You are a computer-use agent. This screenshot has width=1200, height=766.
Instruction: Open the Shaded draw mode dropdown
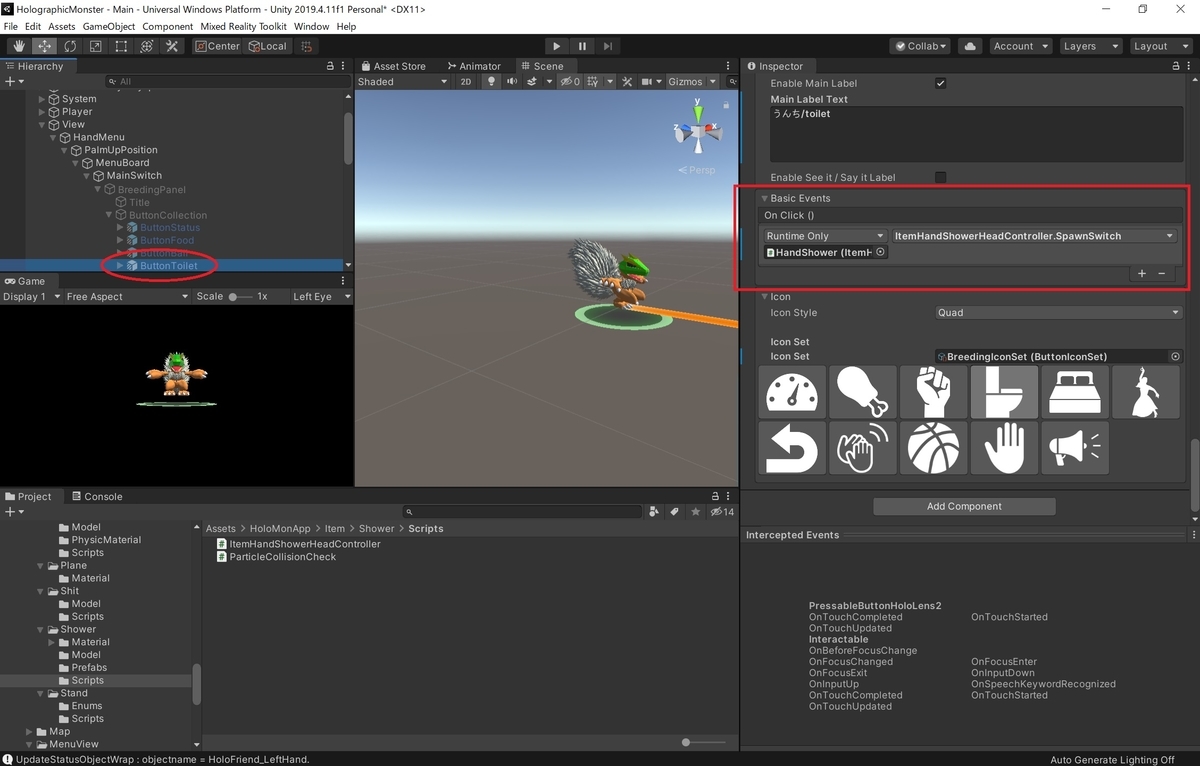pos(403,82)
